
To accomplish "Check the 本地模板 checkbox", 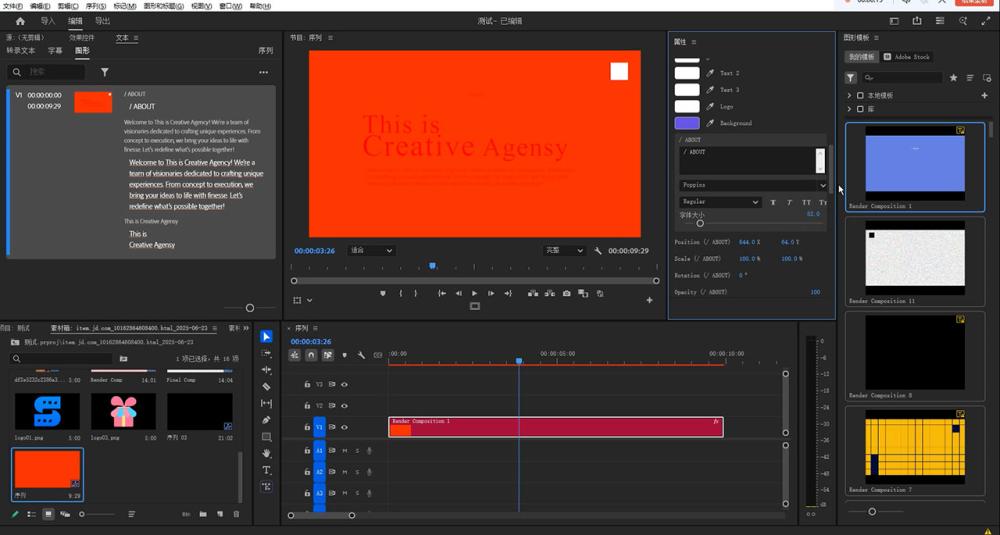I will point(860,95).
